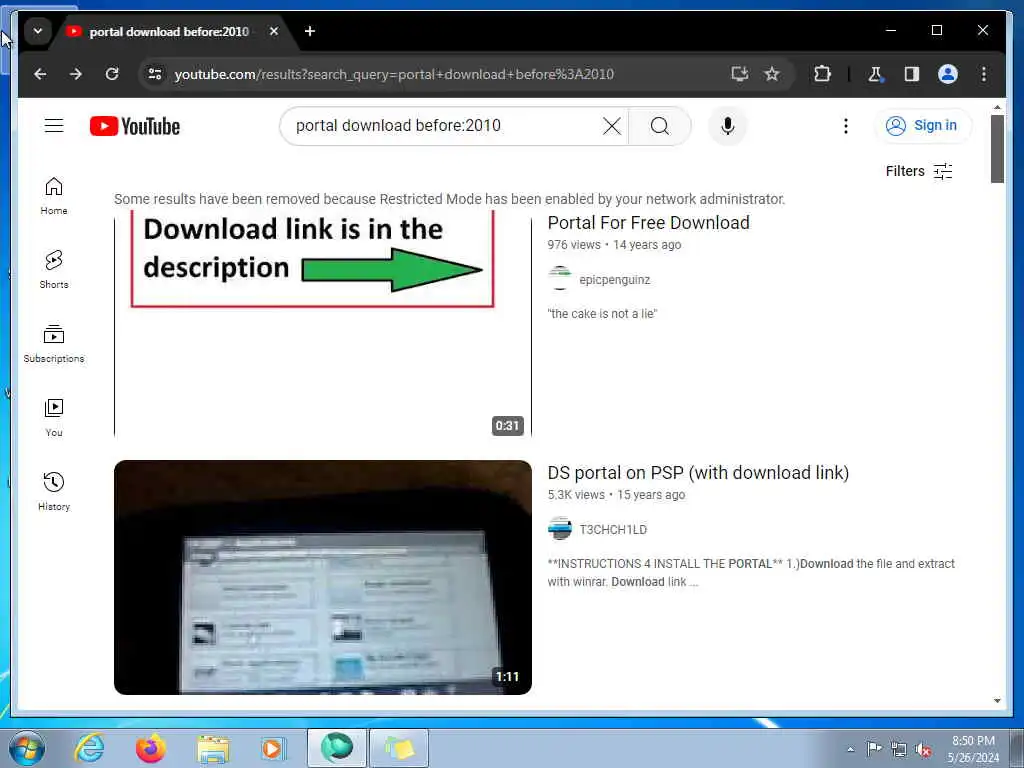Open the Chrome Labs flask icon
This screenshot has width=1024, height=768.
point(875,74)
